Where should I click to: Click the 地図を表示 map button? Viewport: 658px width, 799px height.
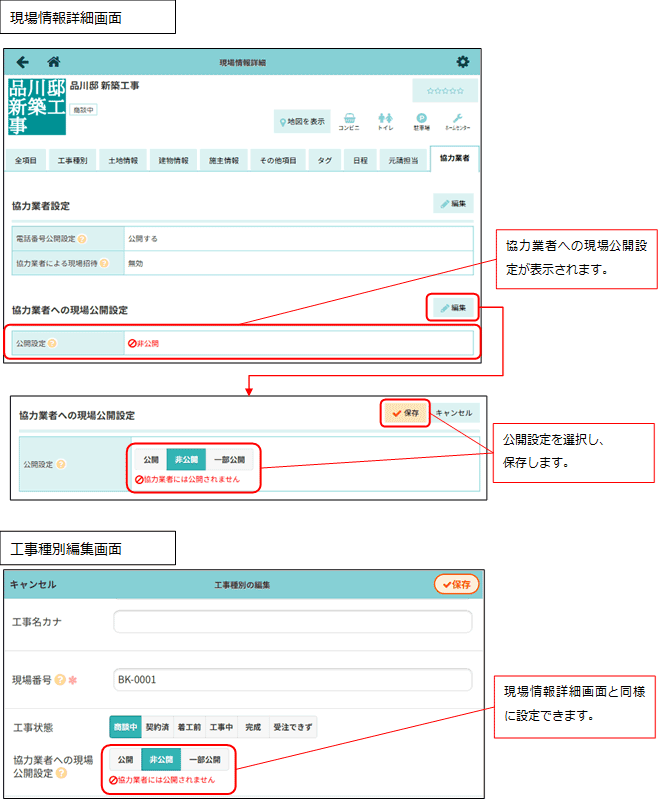[x=303, y=121]
